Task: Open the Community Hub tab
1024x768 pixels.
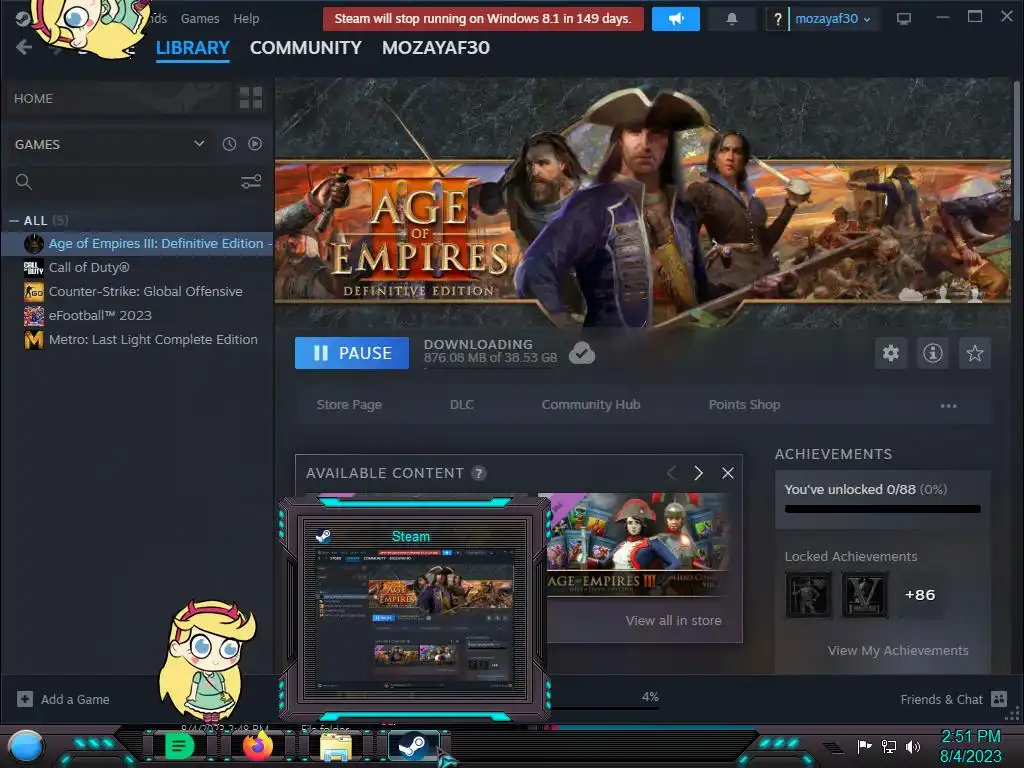Action: 591,405
